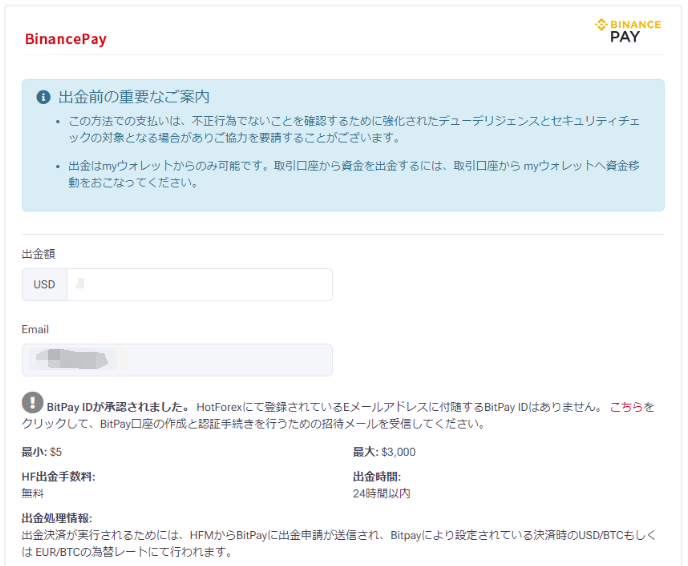
Task: Click the 無料 fee value
Action: pyautogui.click(x=33, y=493)
